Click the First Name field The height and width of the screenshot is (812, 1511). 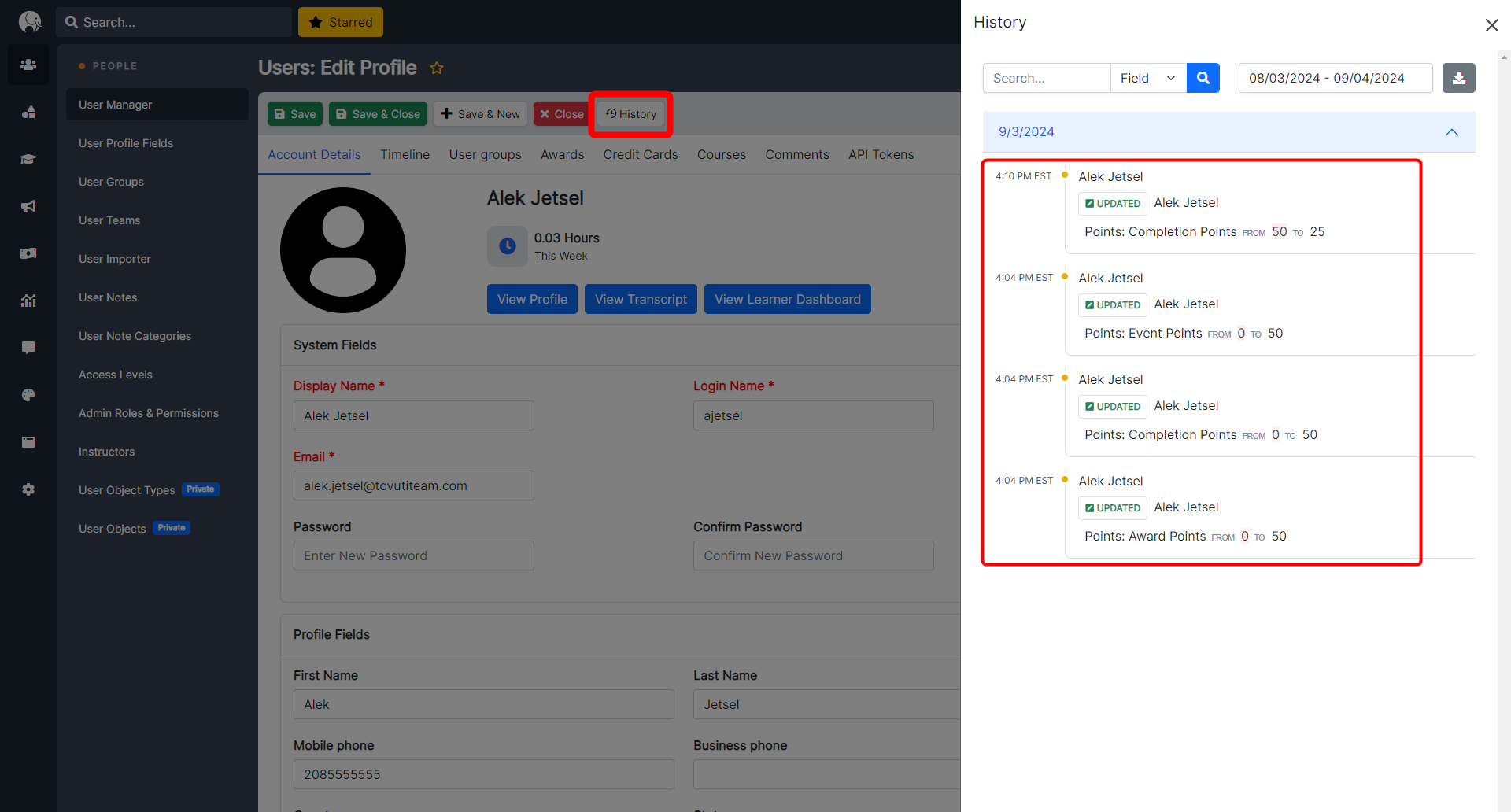[484, 704]
